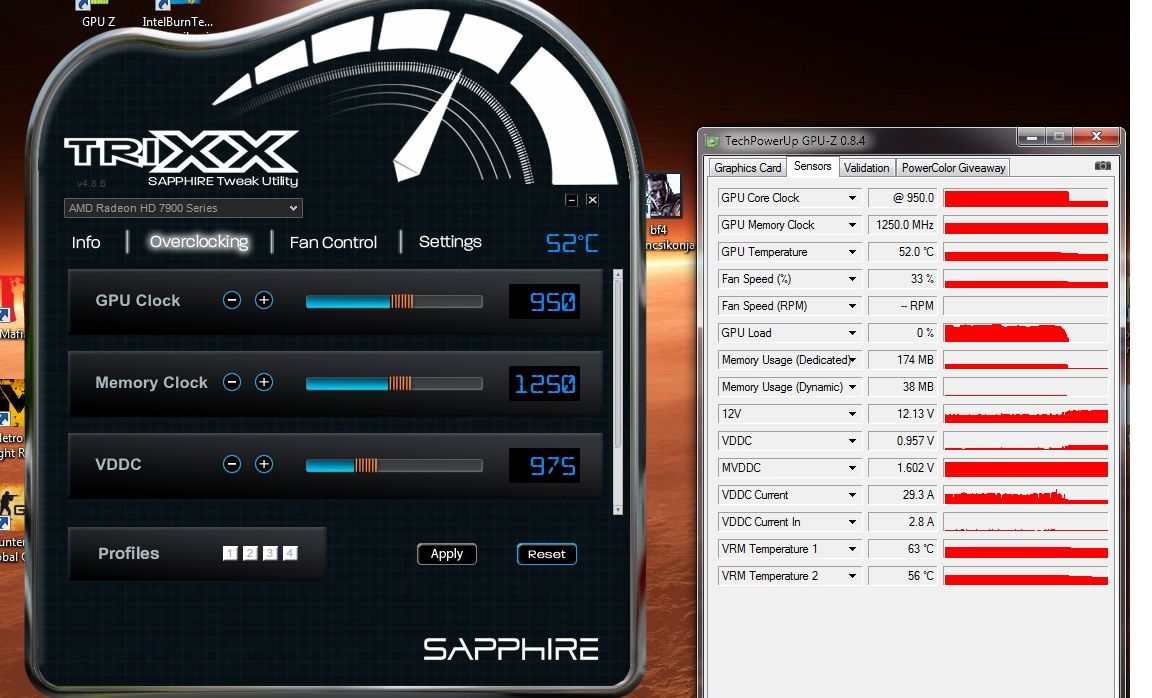Click the Memory Clock value 1250 field
The height and width of the screenshot is (698, 1152).
(x=544, y=384)
